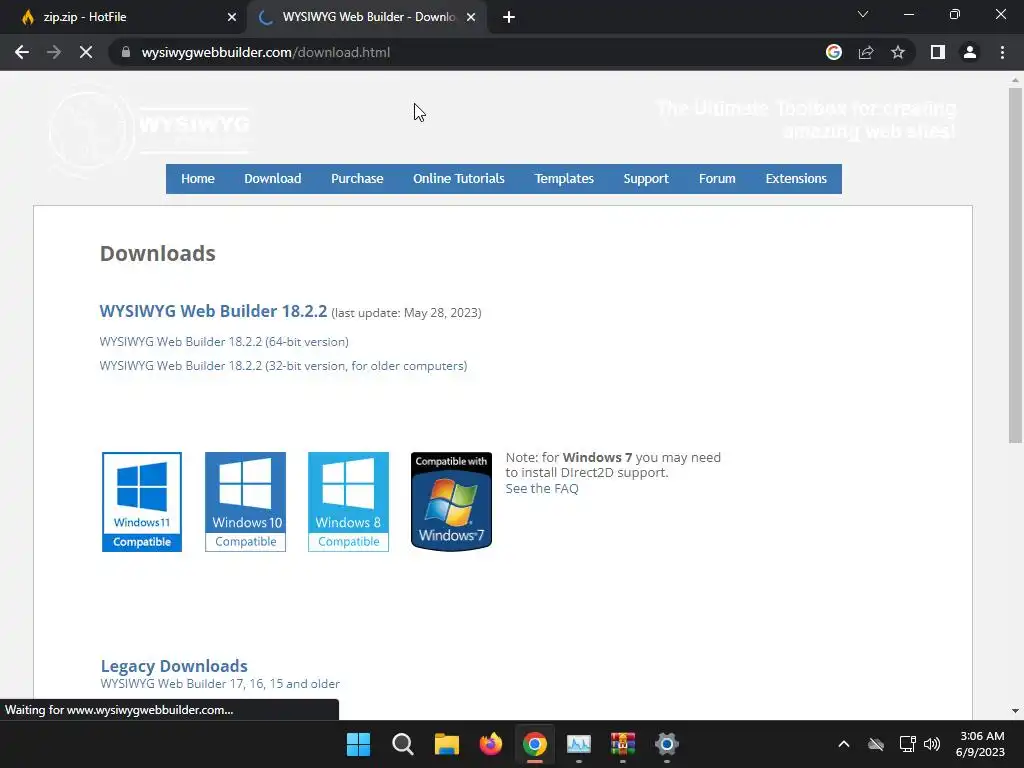Screen dimensions: 1024x768
Task: Open the gear-shaped taskbar app
Action: pyautogui.click(x=667, y=744)
